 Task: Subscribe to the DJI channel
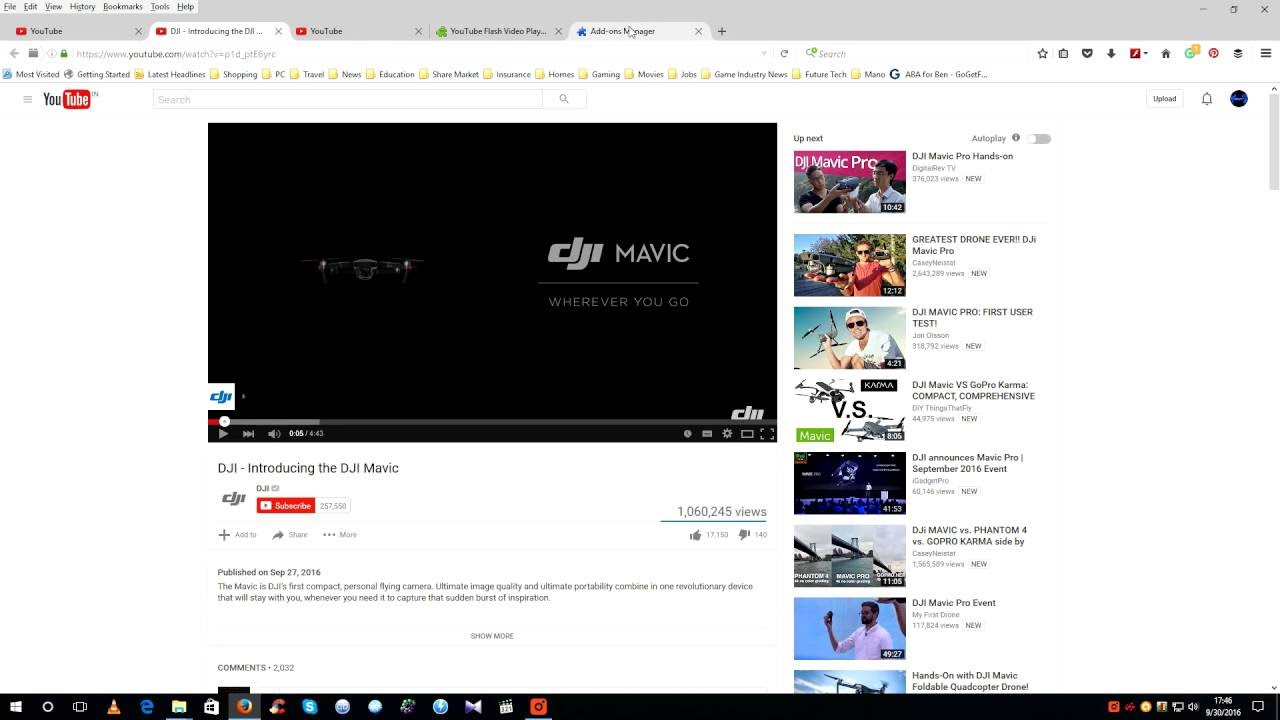pyautogui.click(x=286, y=506)
